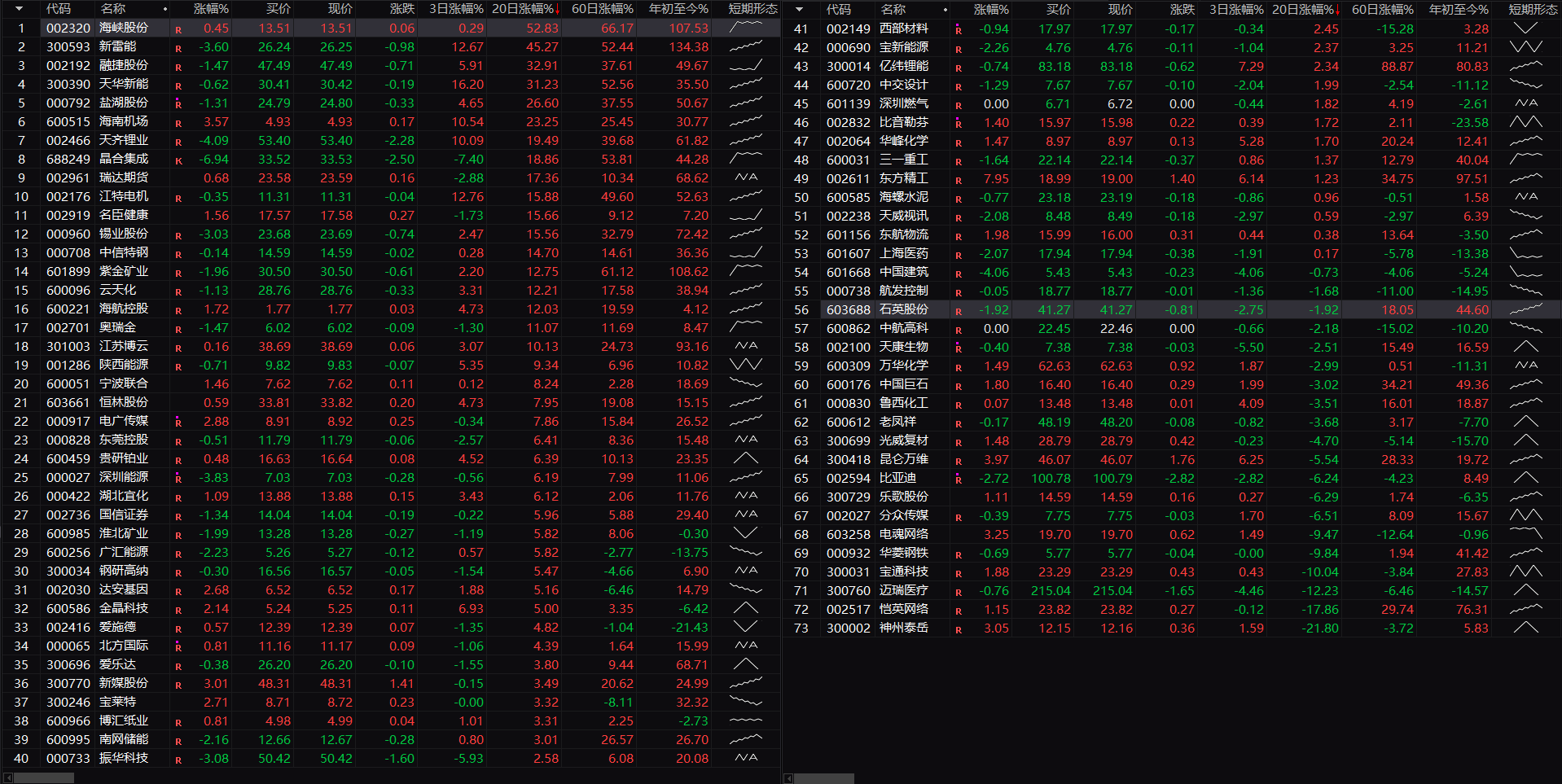Click the R margin icon for 海峡股份
This screenshot has height=784, width=1562.
(178, 29)
